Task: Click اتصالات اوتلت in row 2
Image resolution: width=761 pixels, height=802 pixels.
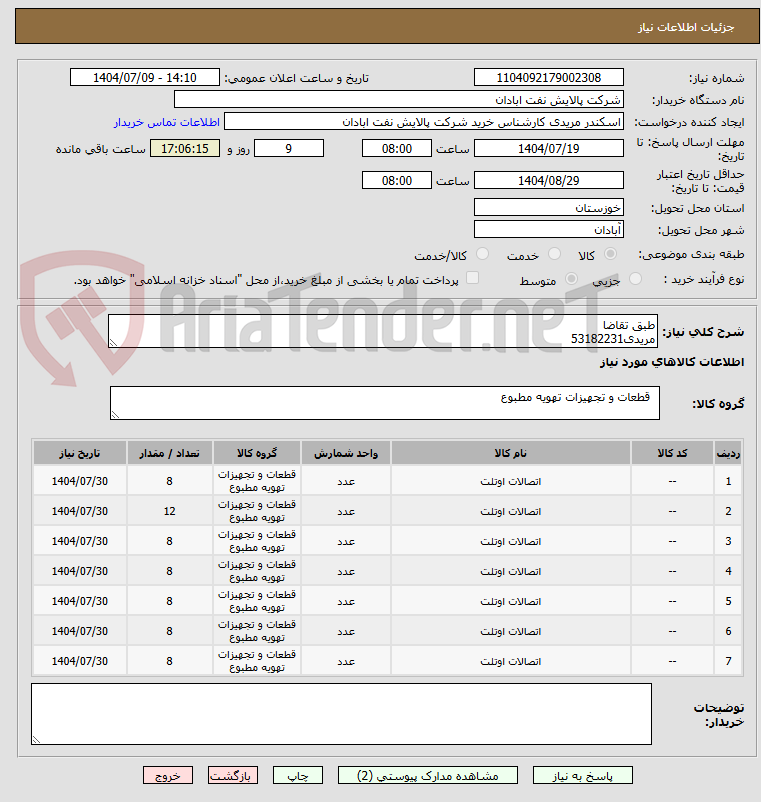Action: 510,511
